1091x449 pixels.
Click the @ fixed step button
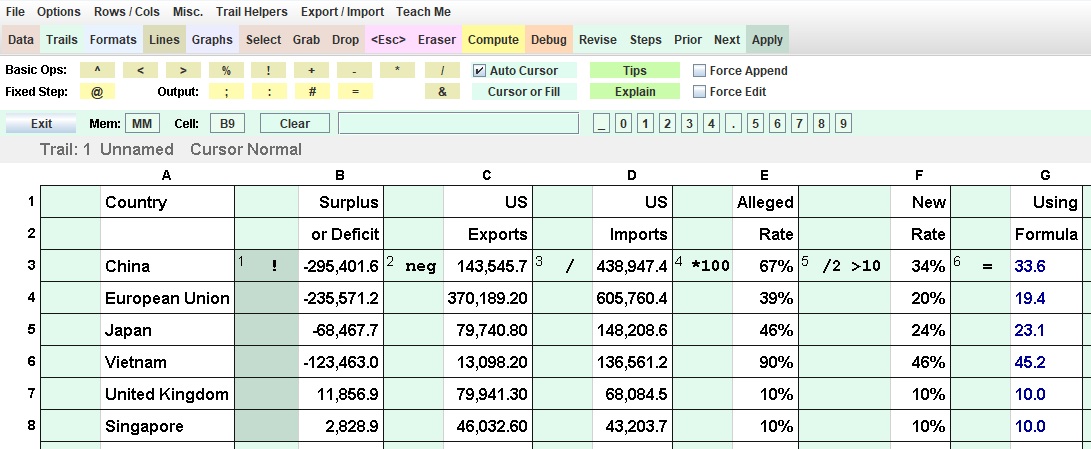coord(97,91)
